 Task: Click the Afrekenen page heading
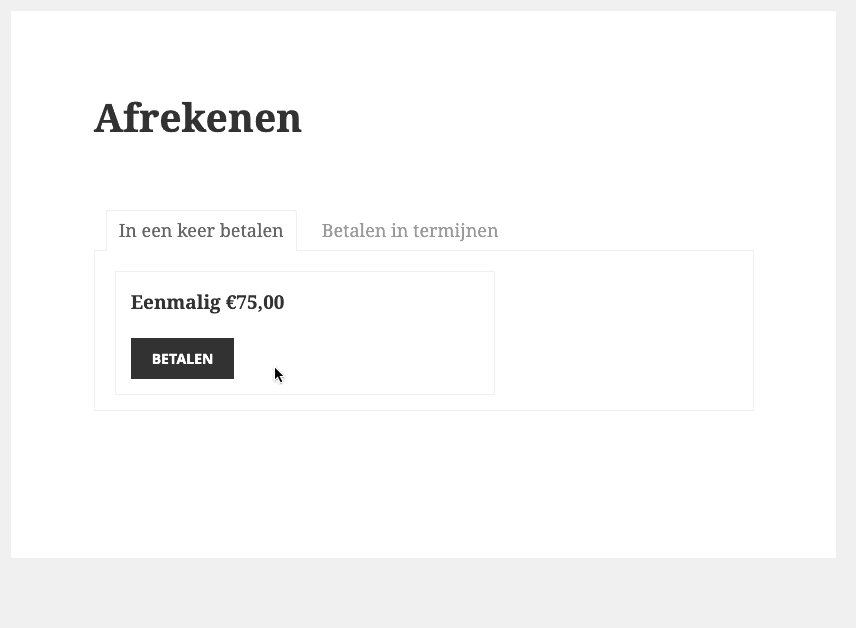[198, 118]
